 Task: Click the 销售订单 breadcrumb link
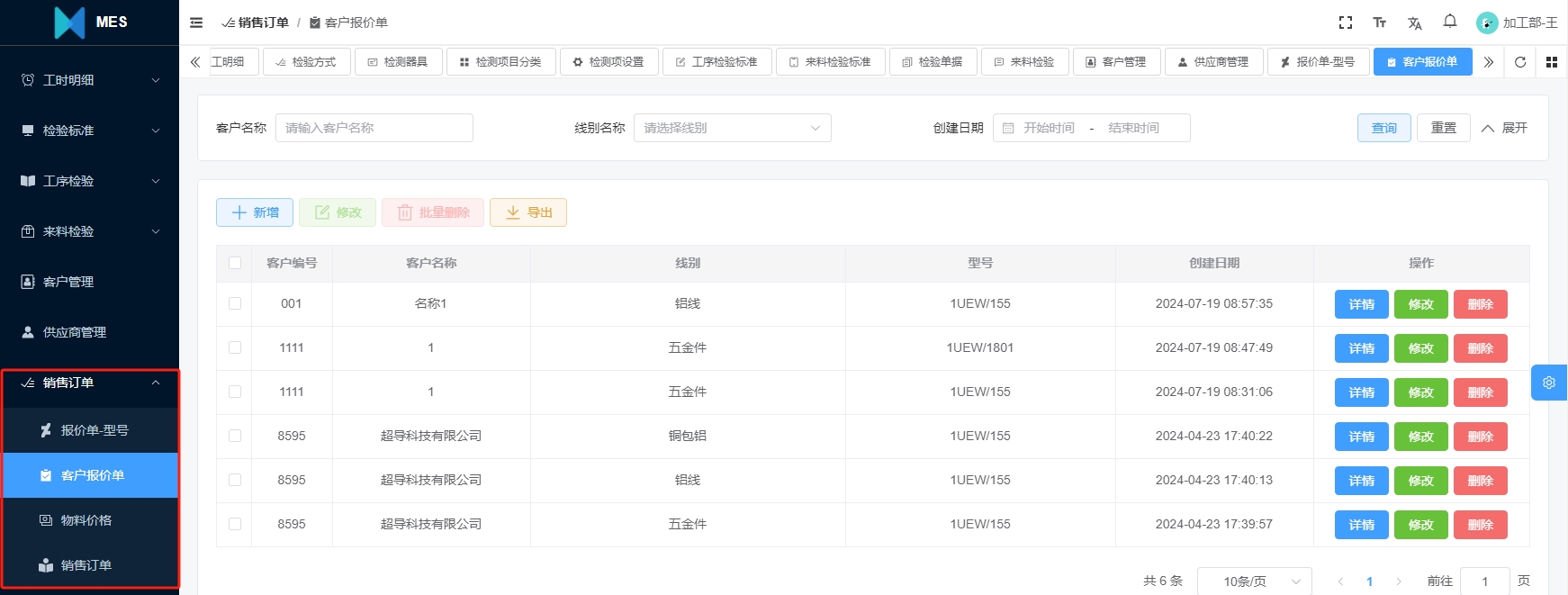tap(257, 23)
